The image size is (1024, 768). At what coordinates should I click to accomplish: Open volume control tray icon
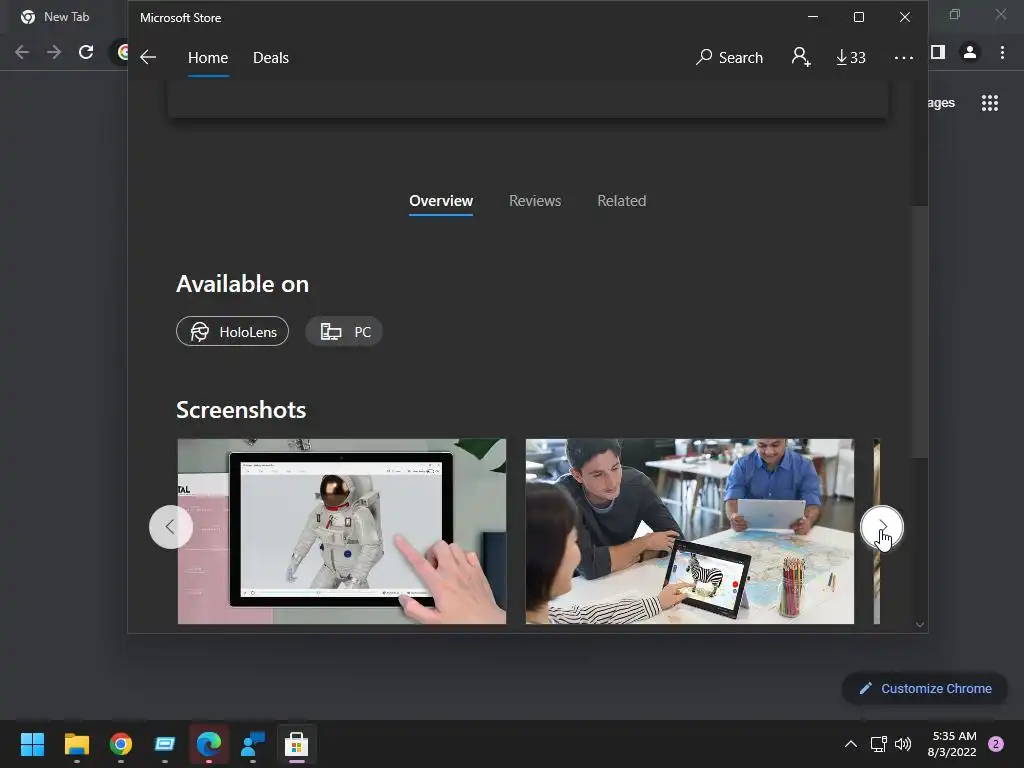(903, 744)
